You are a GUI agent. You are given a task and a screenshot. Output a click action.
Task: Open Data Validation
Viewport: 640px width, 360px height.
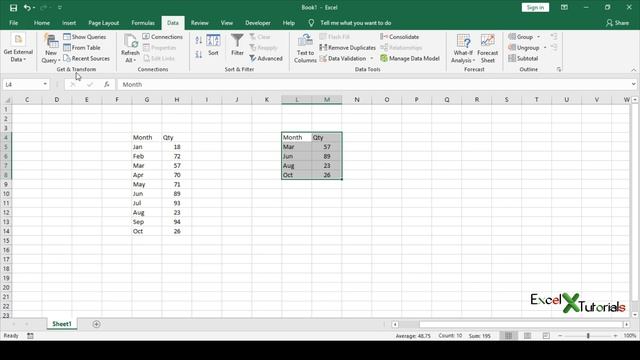pos(343,58)
